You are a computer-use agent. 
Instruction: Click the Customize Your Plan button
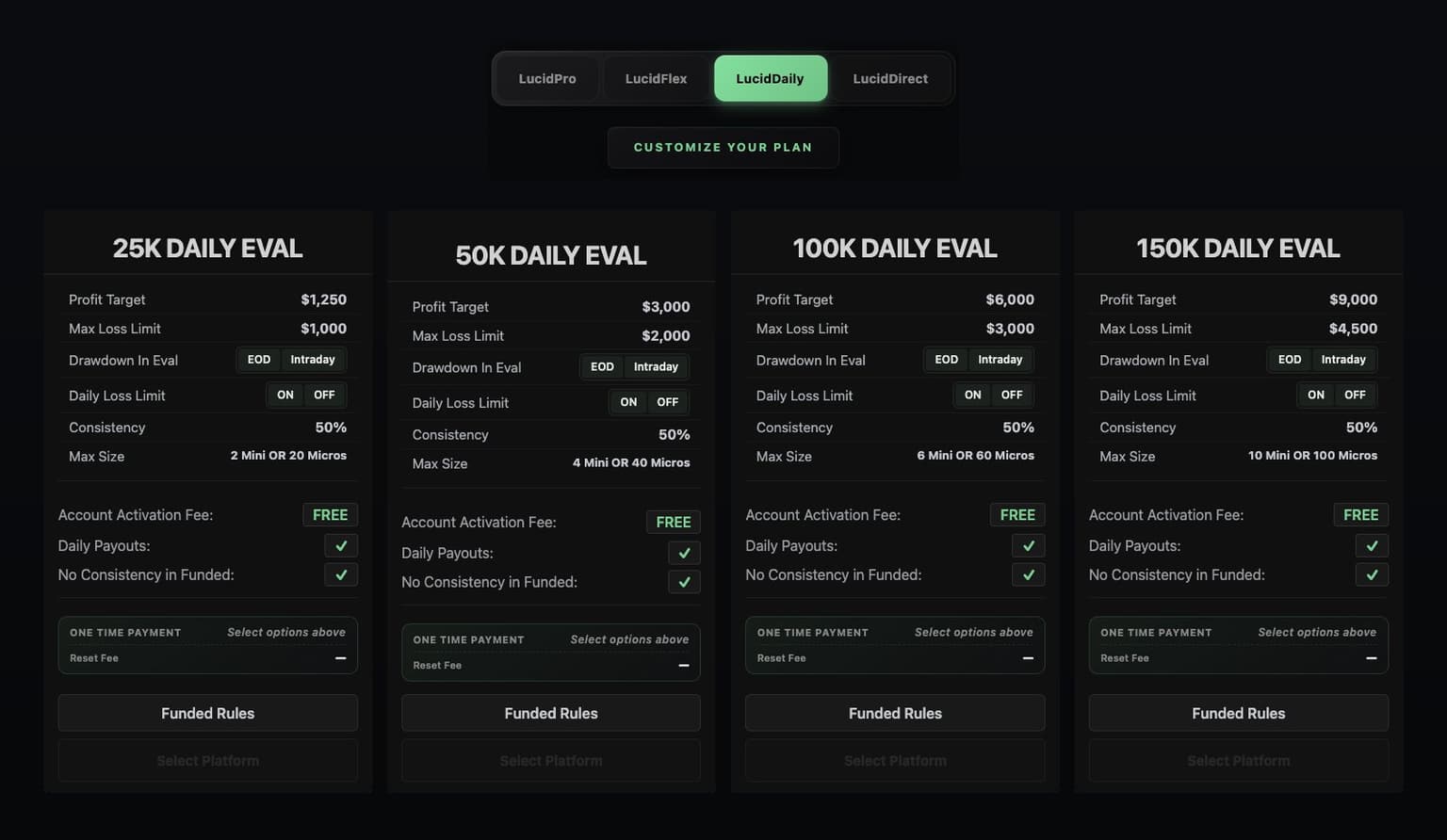coord(723,147)
